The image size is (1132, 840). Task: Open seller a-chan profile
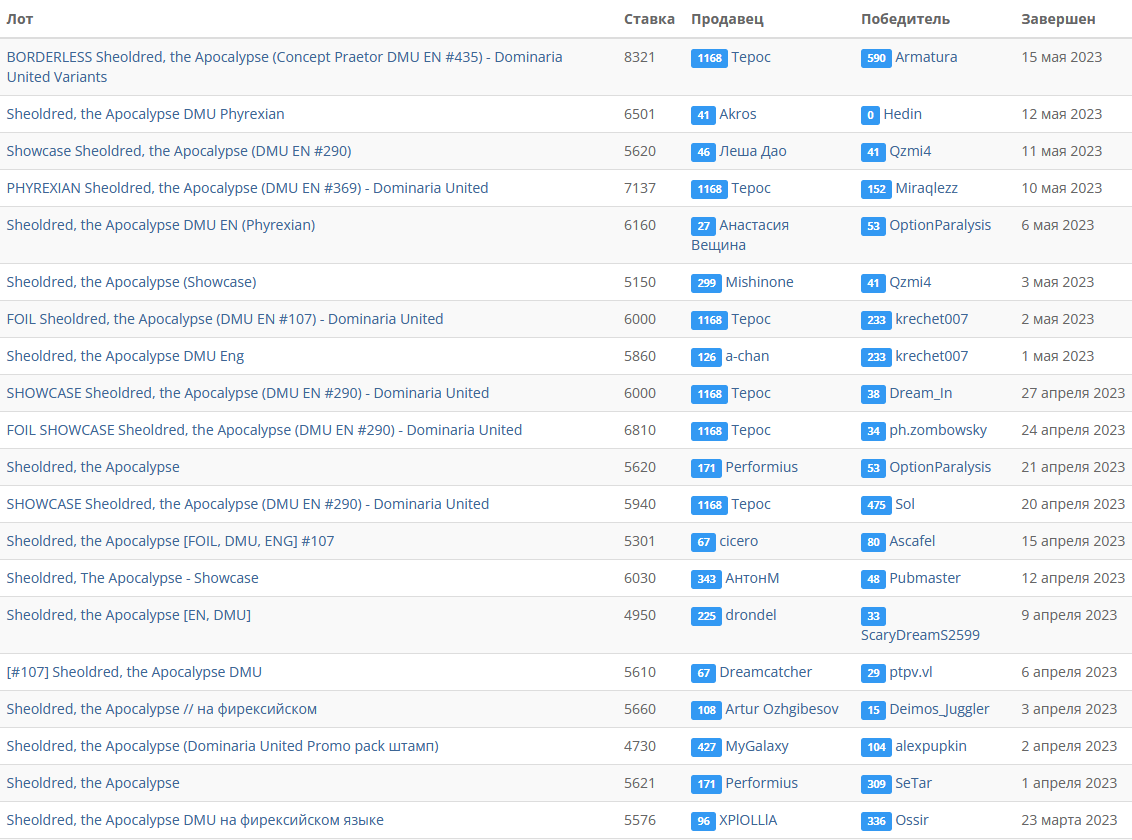(747, 356)
